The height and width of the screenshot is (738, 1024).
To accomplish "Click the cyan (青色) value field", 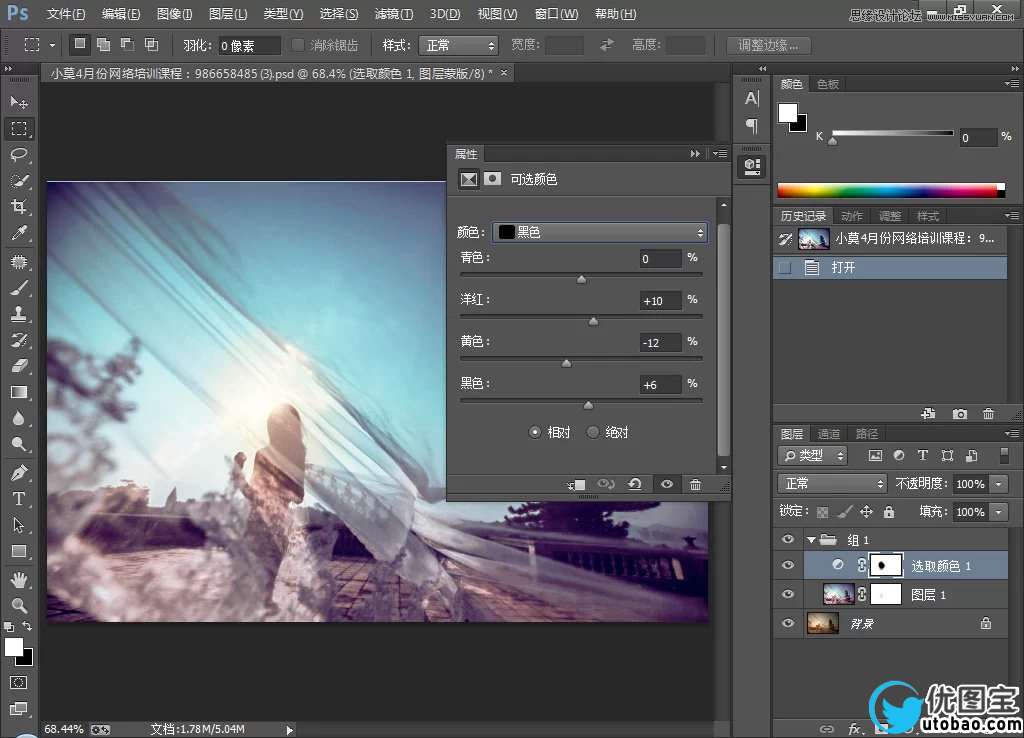I will 660,259.
